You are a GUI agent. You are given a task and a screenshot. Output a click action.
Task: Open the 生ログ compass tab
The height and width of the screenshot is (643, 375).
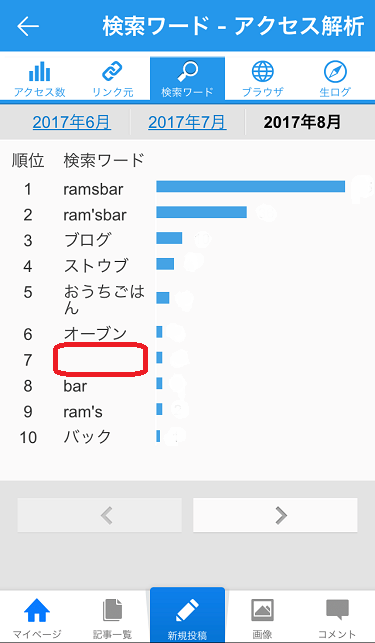point(335,79)
